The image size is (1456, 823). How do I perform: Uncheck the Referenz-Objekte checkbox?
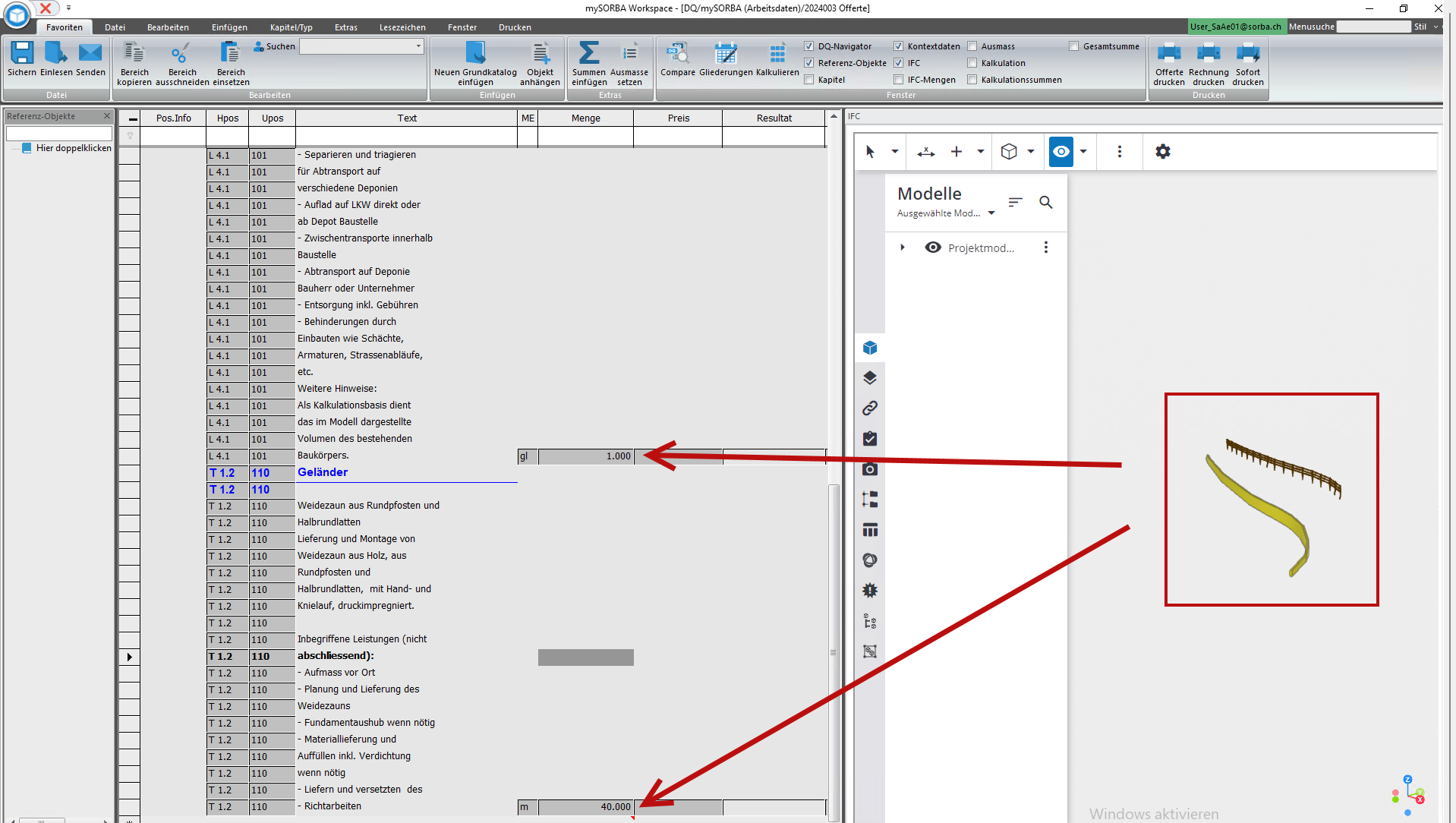coord(809,63)
